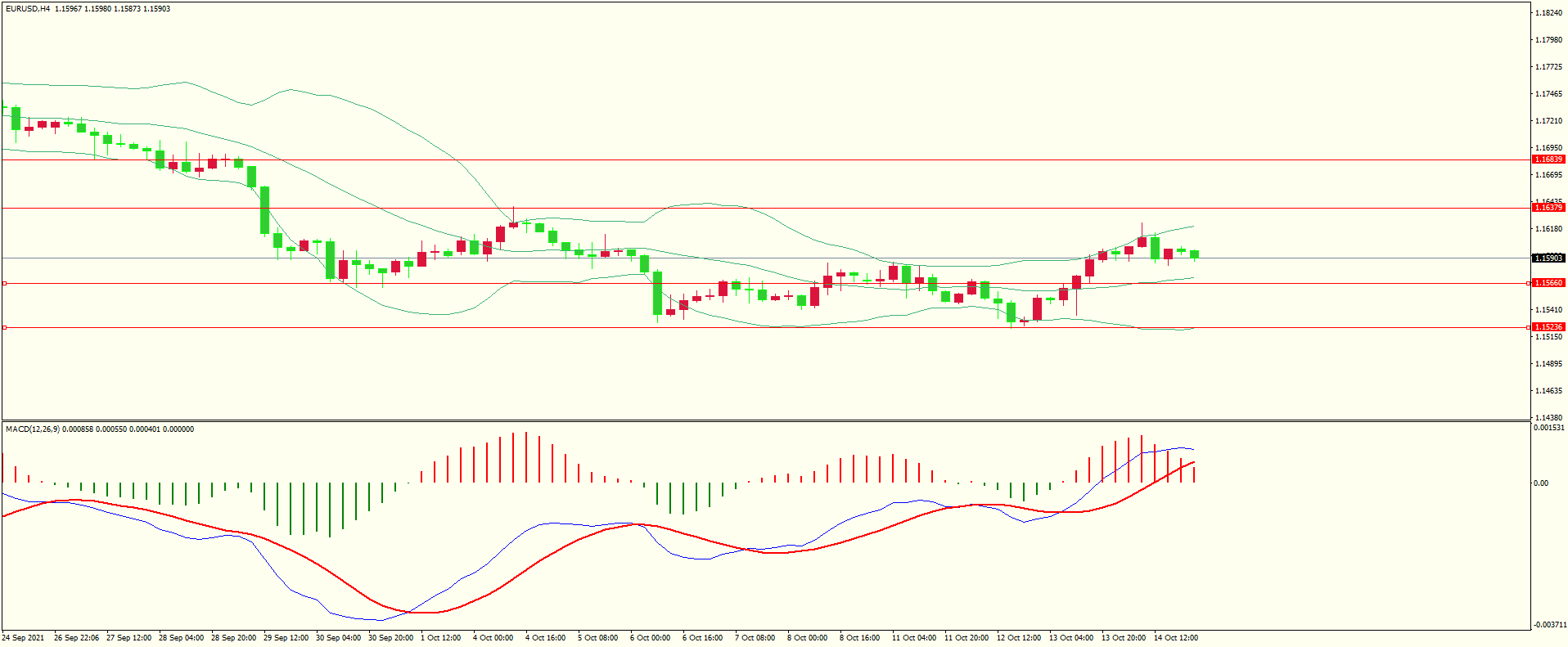Click the '1 Oct 12:00' time axis label
The image size is (1568, 647).
point(440,638)
